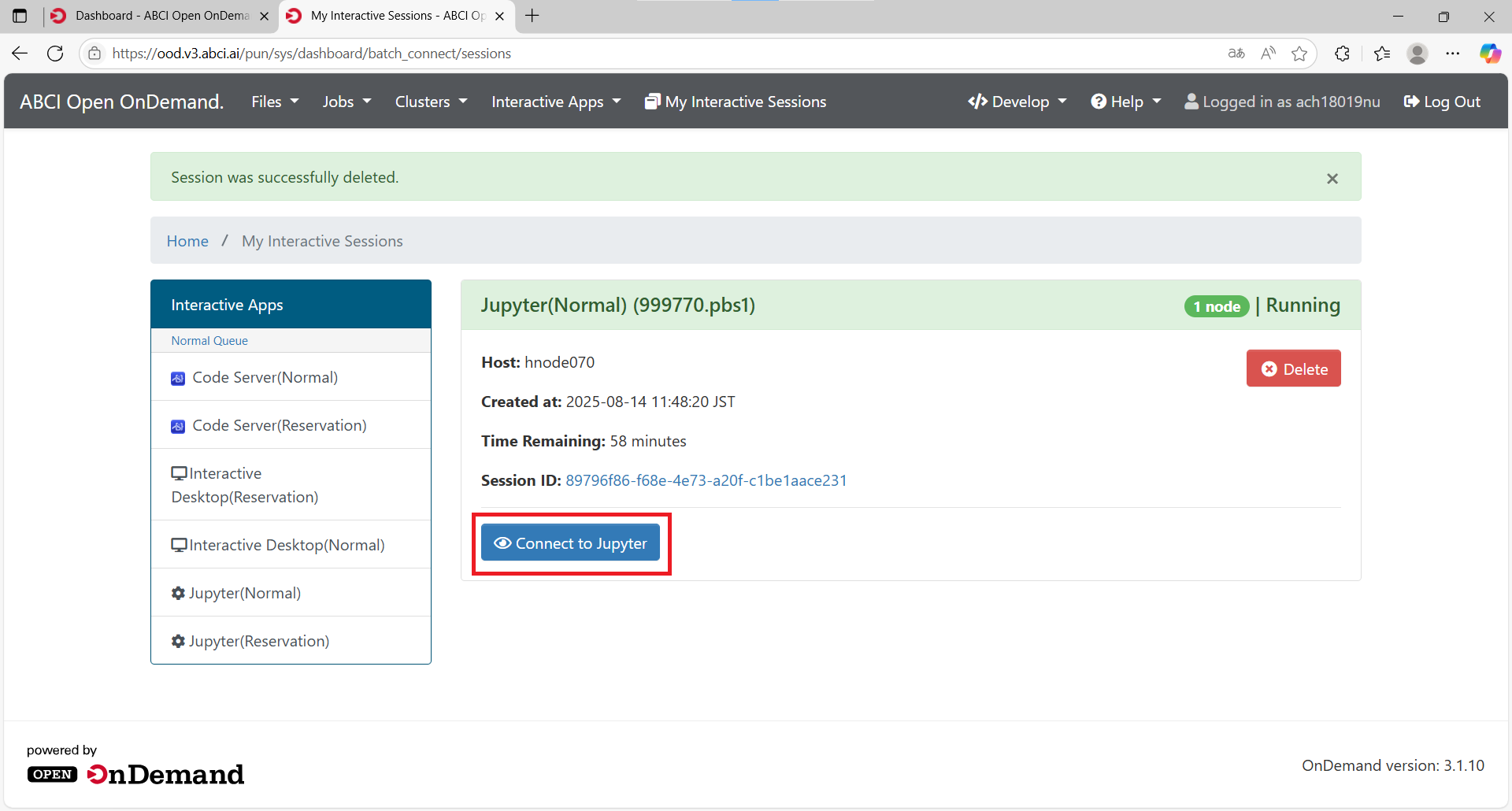Minimize the browser window
Image resolution: width=1512 pixels, height=811 pixels.
tap(1399, 16)
